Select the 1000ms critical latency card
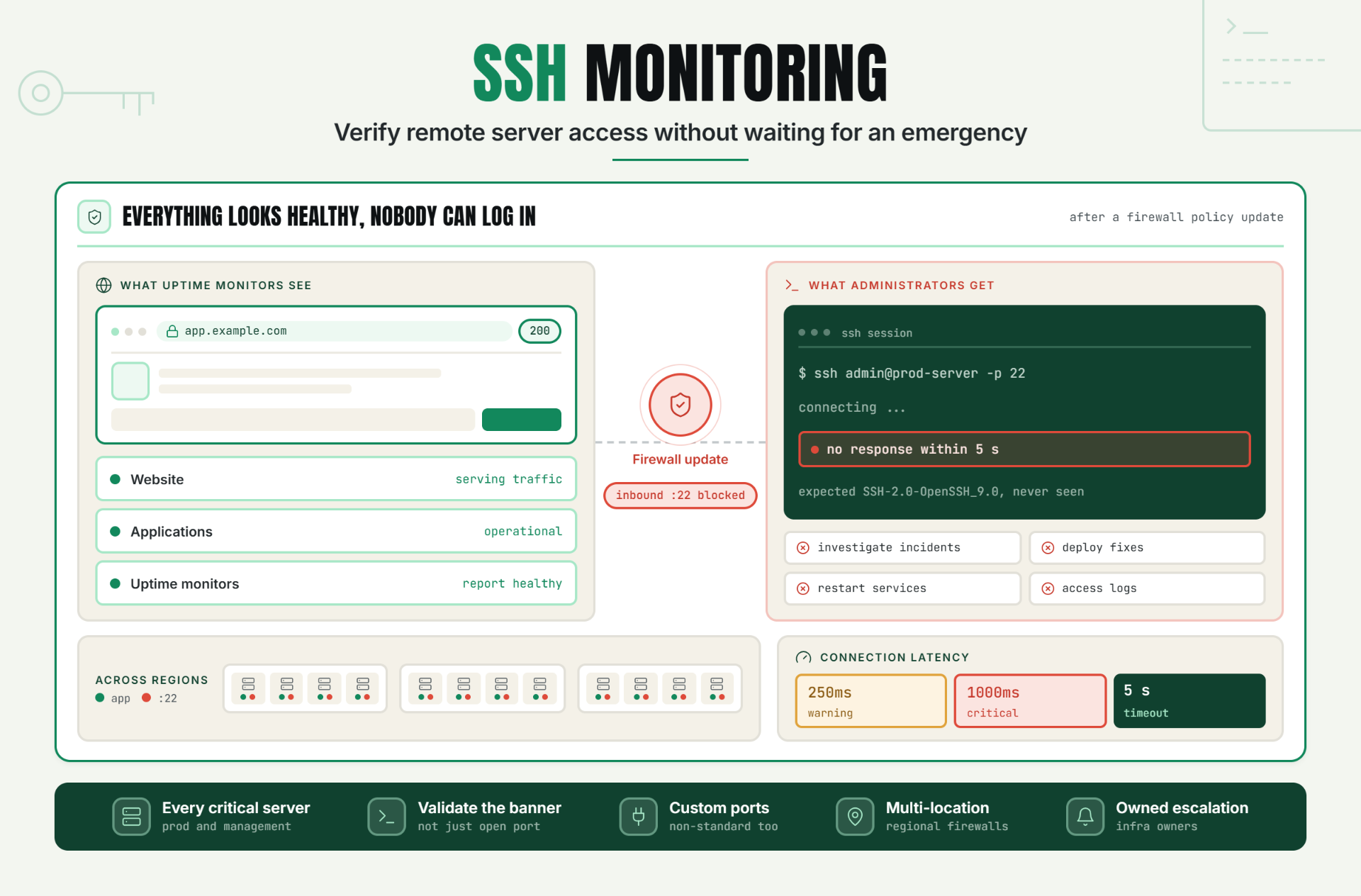This screenshot has width=1361, height=896. tap(1030, 701)
